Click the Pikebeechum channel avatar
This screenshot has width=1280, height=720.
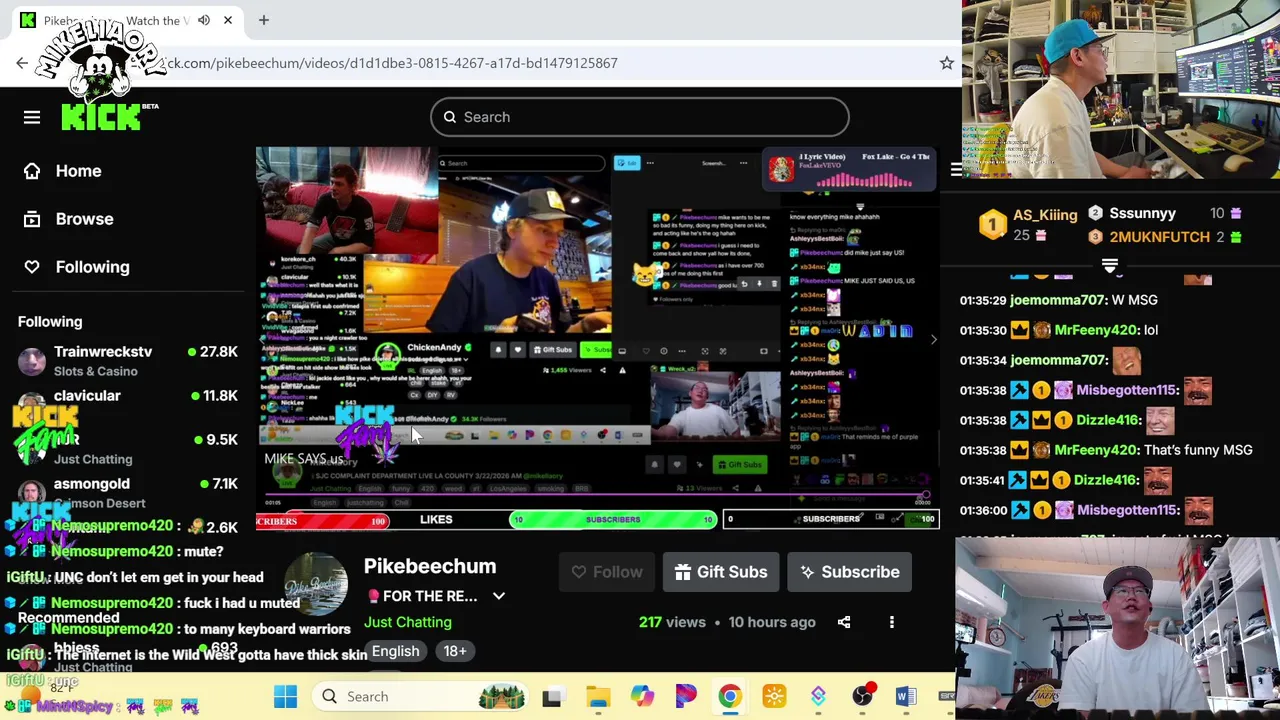tap(316, 583)
